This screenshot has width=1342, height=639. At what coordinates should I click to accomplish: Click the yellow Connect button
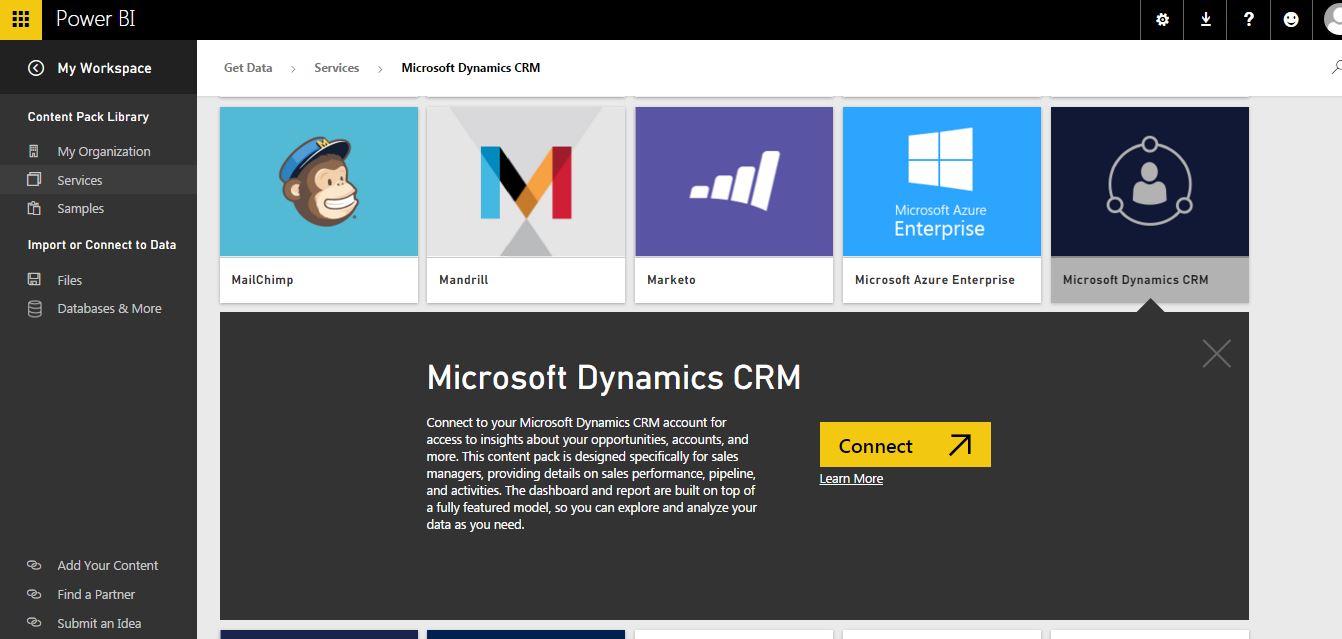point(905,444)
